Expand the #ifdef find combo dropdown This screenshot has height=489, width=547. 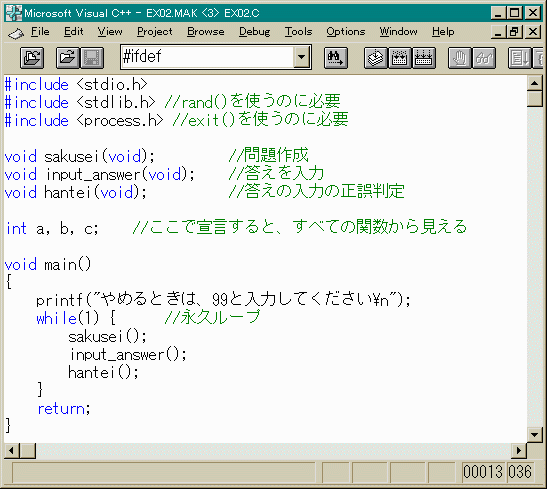click(x=302, y=57)
